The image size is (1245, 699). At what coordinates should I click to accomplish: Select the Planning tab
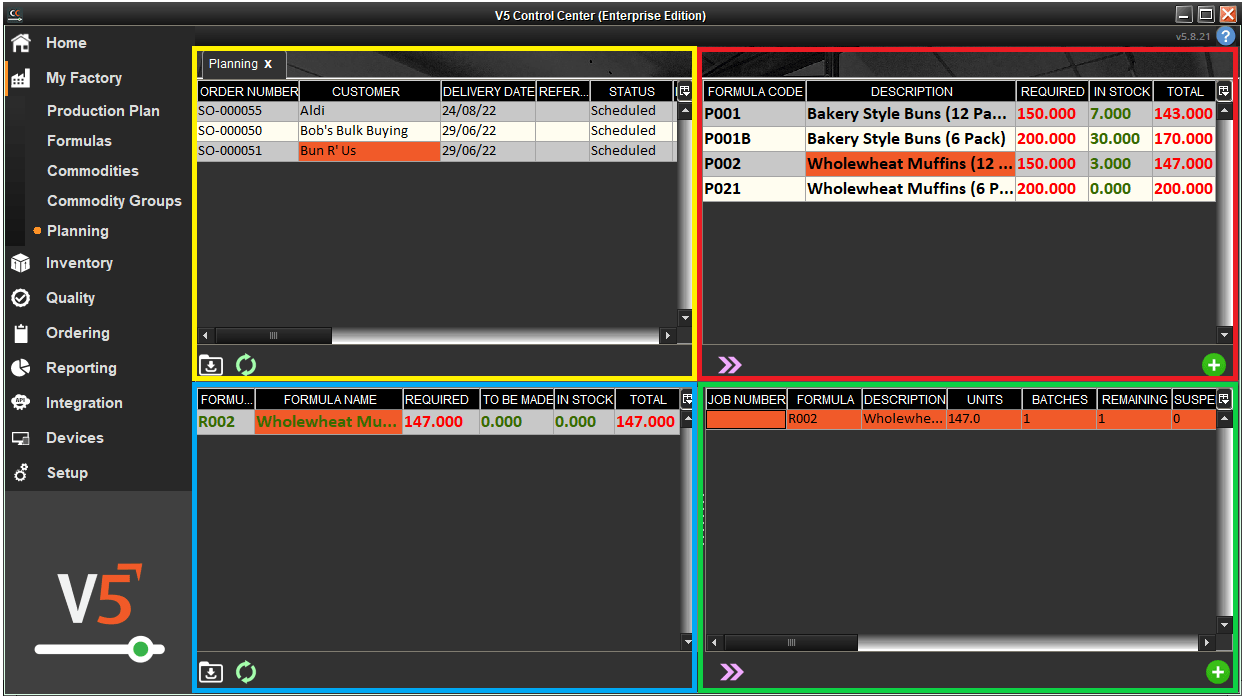coord(235,63)
